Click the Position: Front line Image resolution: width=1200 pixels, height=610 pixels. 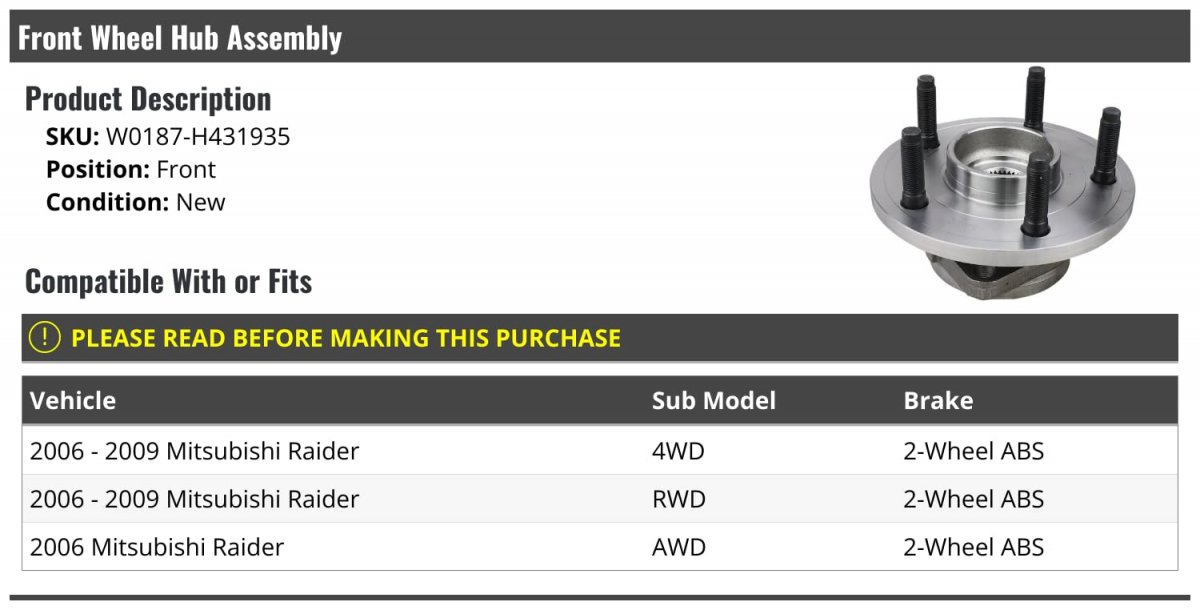[131, 169]
